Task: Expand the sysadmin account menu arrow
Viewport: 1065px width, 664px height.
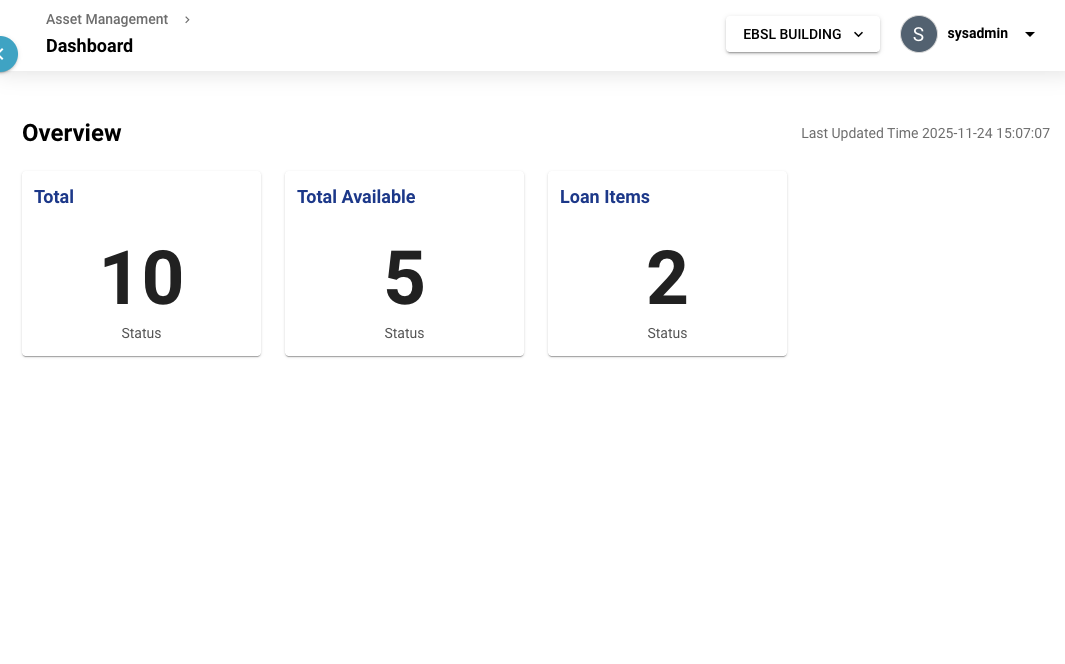Action: (x=1030, y=33)
